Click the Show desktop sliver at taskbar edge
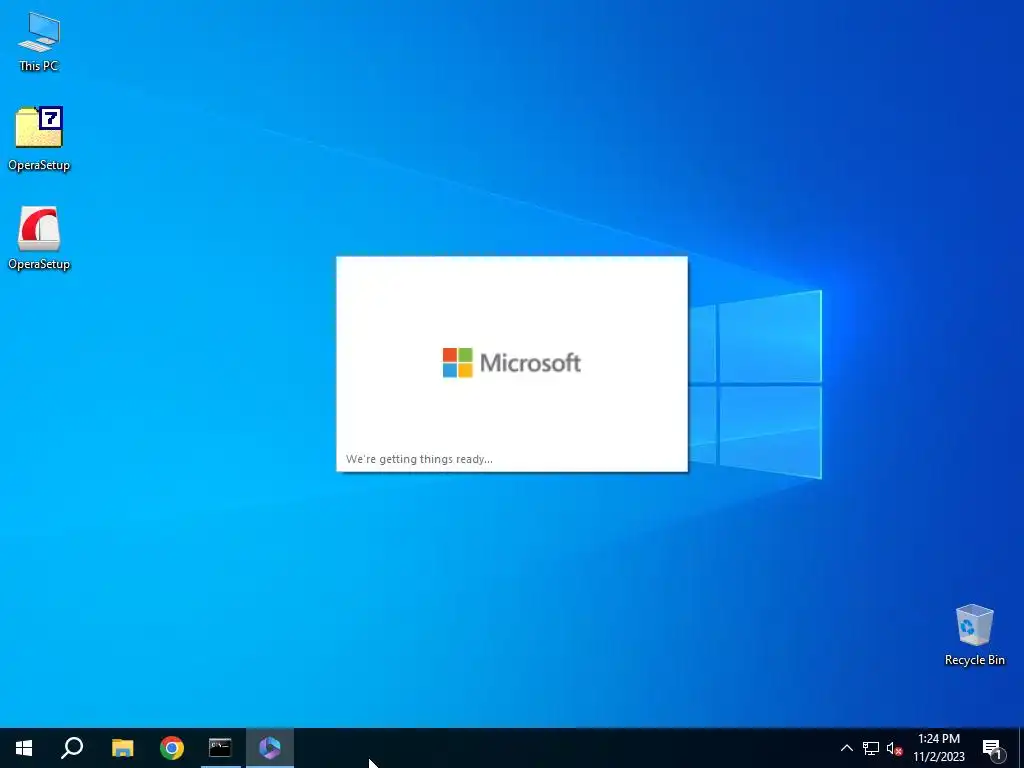This screenshot has width=1024, height=768. coord(1021,748)
